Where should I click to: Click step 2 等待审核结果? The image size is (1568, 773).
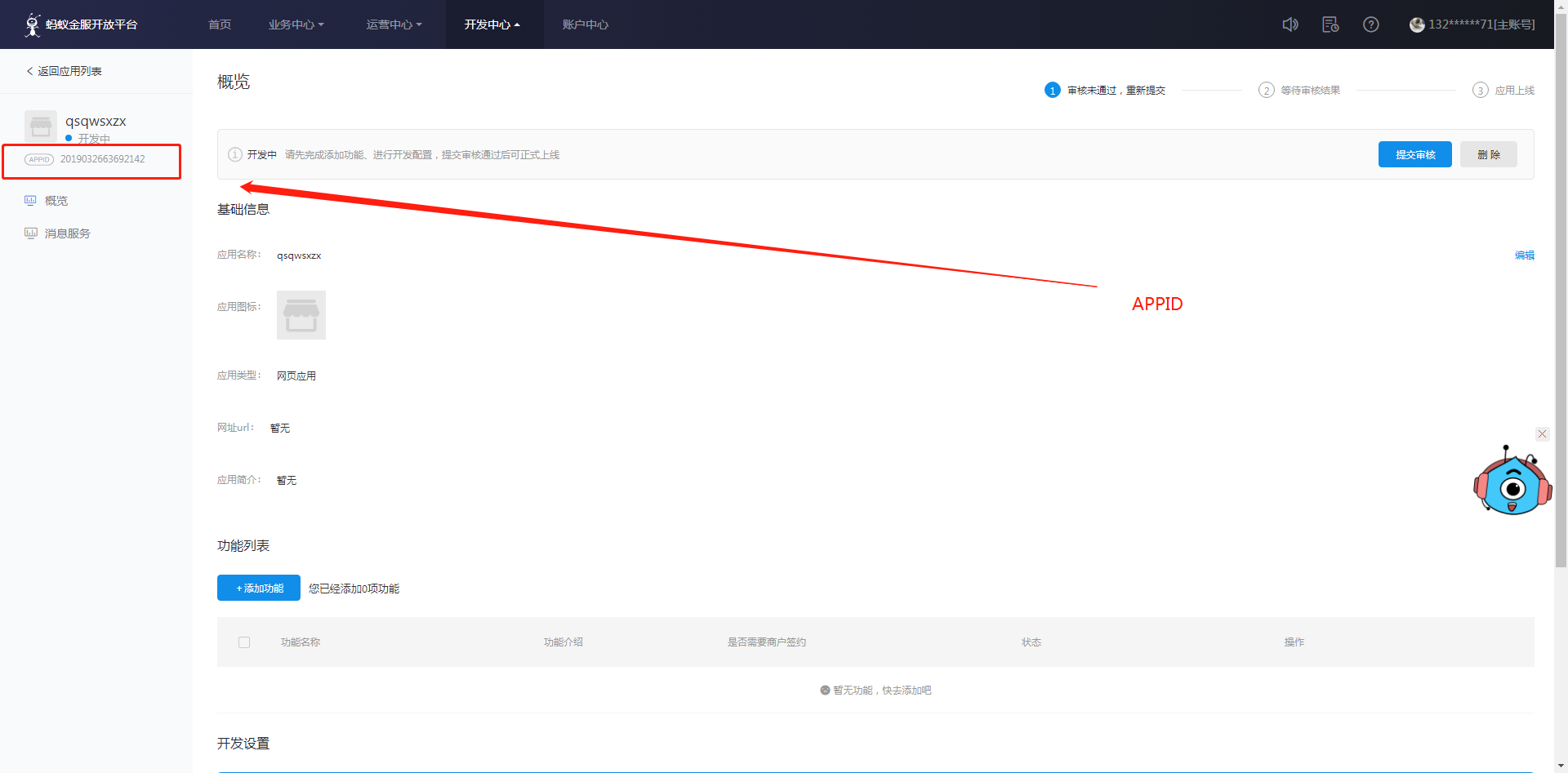[1299, 90]
